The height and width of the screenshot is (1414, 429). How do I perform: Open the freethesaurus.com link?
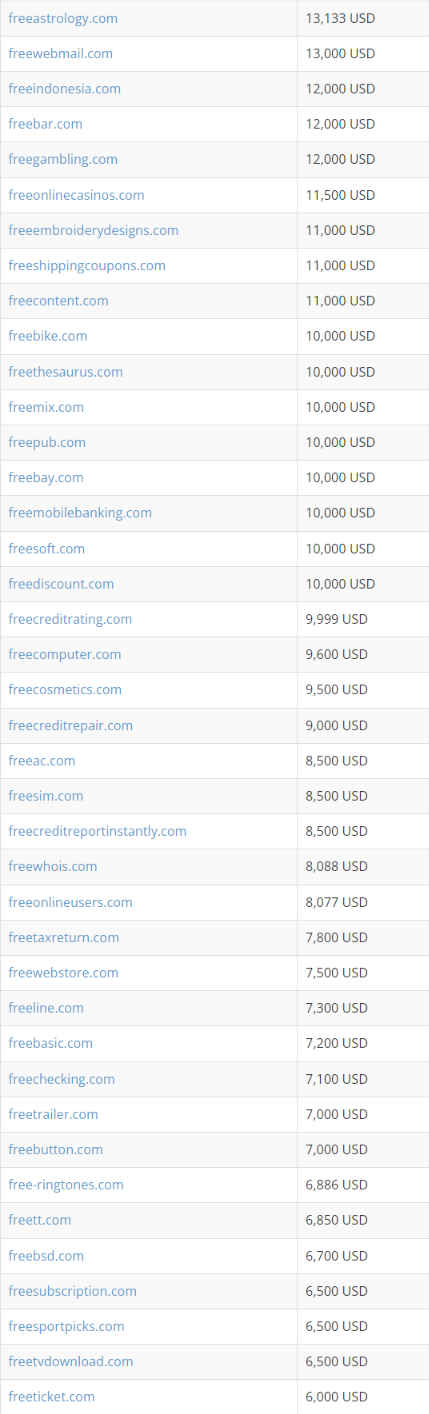pyautogui.click(x=65, y=371)
